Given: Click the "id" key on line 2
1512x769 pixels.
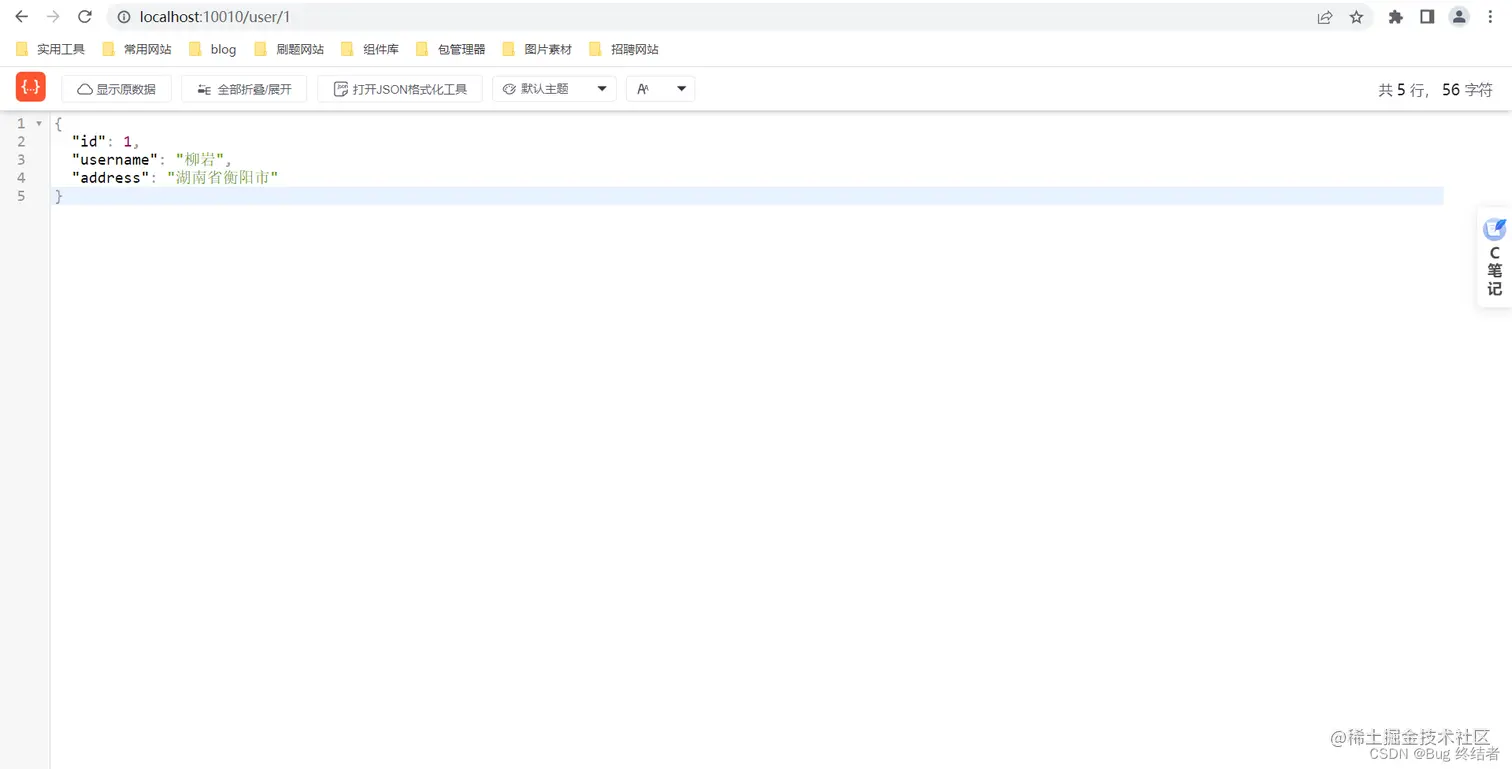Looking at the screenshot, I should [x=89, y=142].
